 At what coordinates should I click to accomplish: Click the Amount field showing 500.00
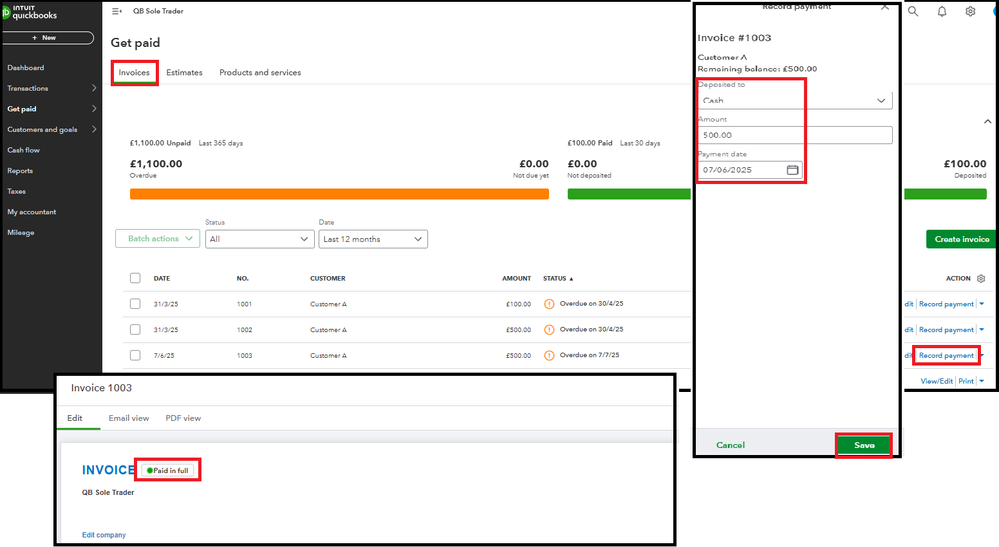pyautogui.click(x=794, y=135)
